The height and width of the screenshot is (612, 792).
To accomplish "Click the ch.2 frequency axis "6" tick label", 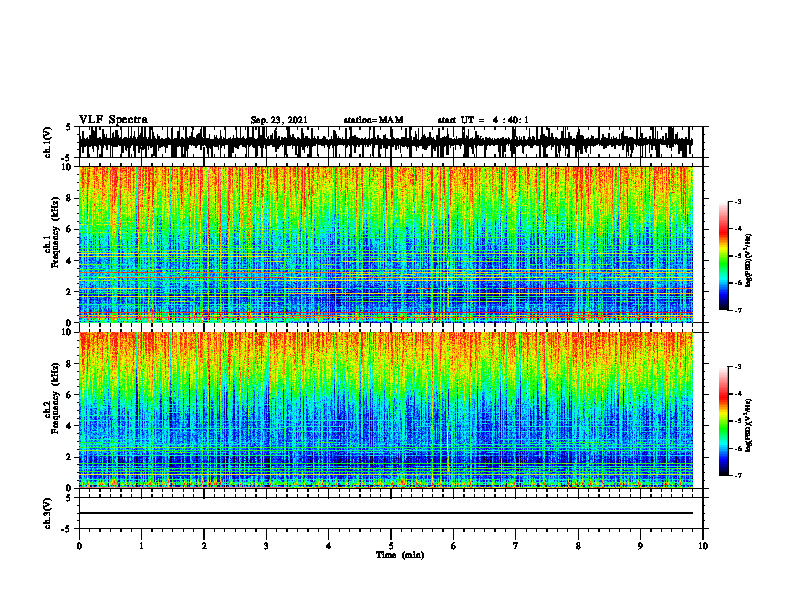I will pos(70,394).
